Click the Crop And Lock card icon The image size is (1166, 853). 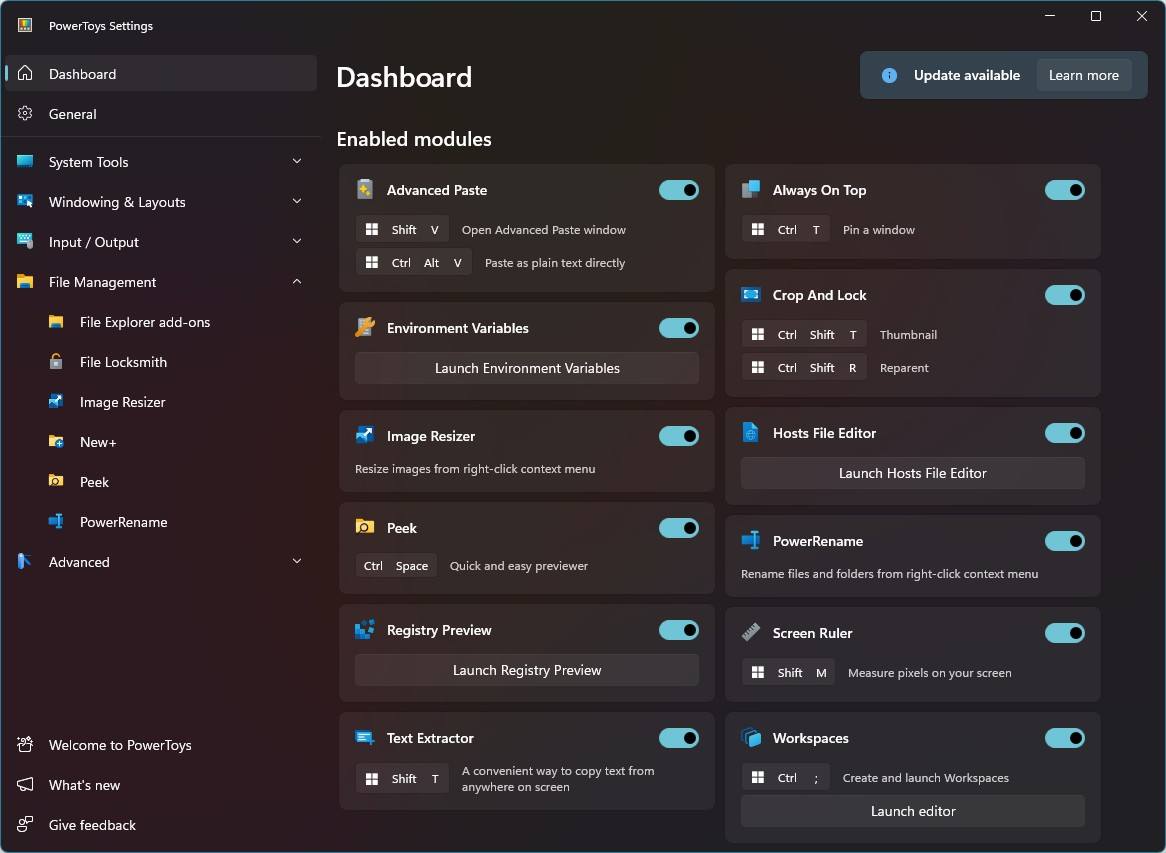(751, 294)
